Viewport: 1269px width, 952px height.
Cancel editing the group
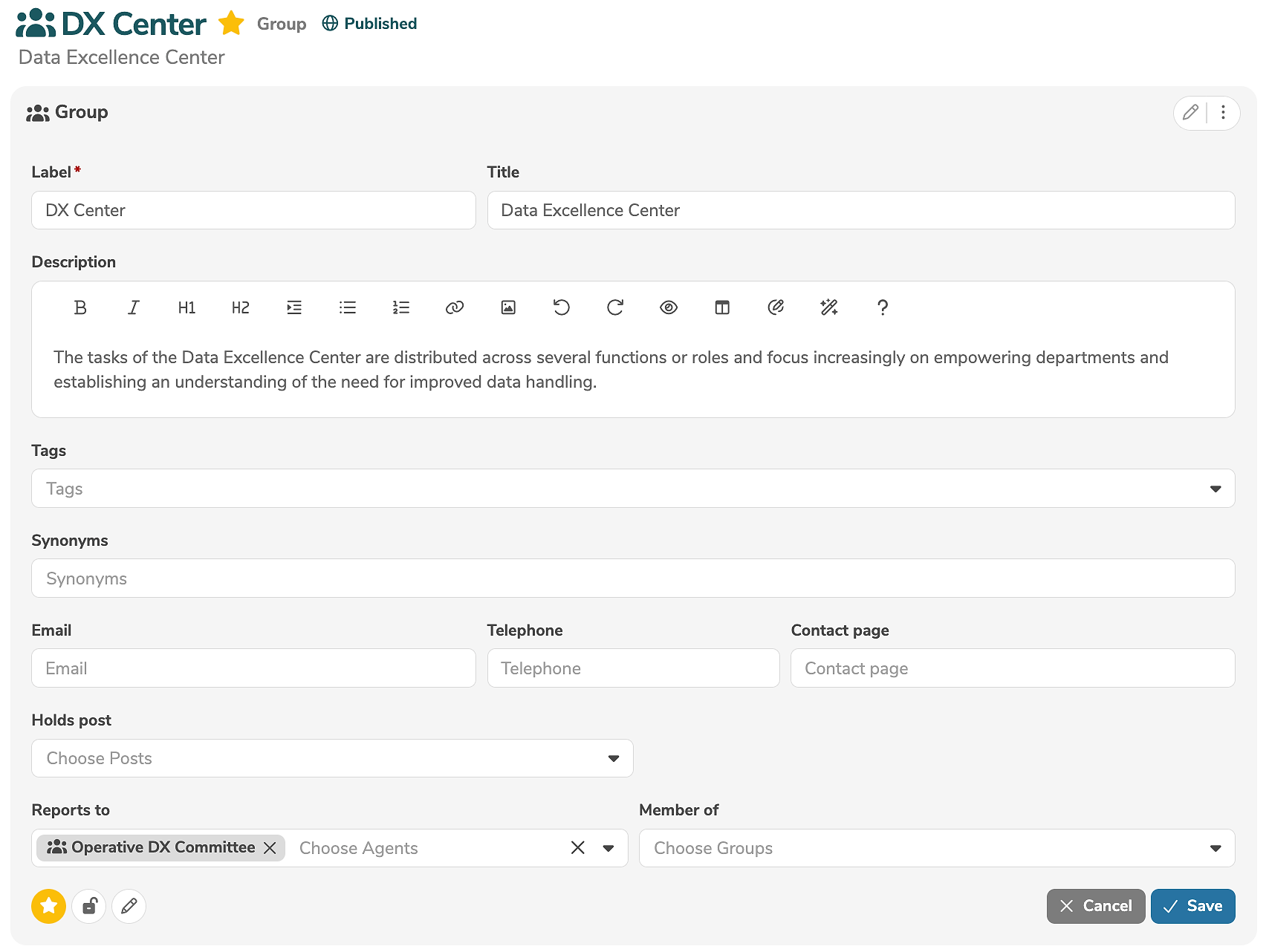tap(1096, 906)
